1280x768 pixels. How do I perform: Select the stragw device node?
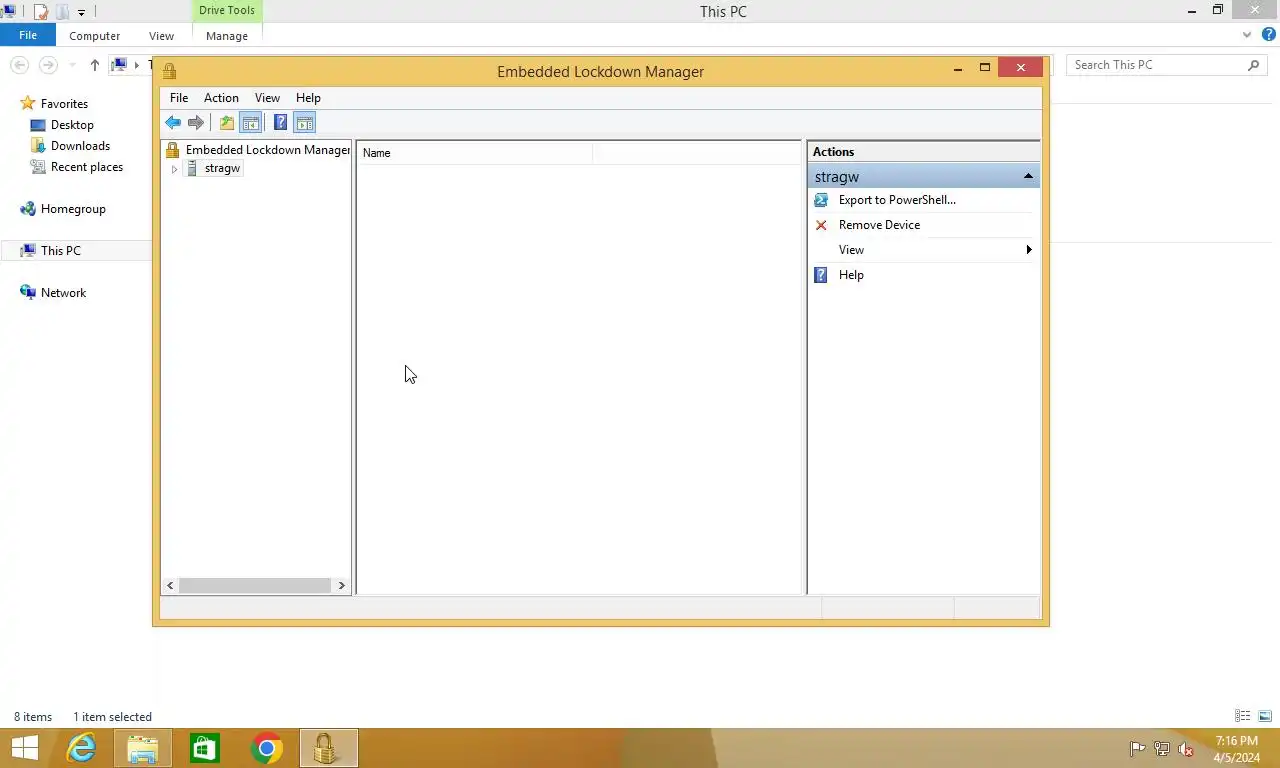coord(222,168)
